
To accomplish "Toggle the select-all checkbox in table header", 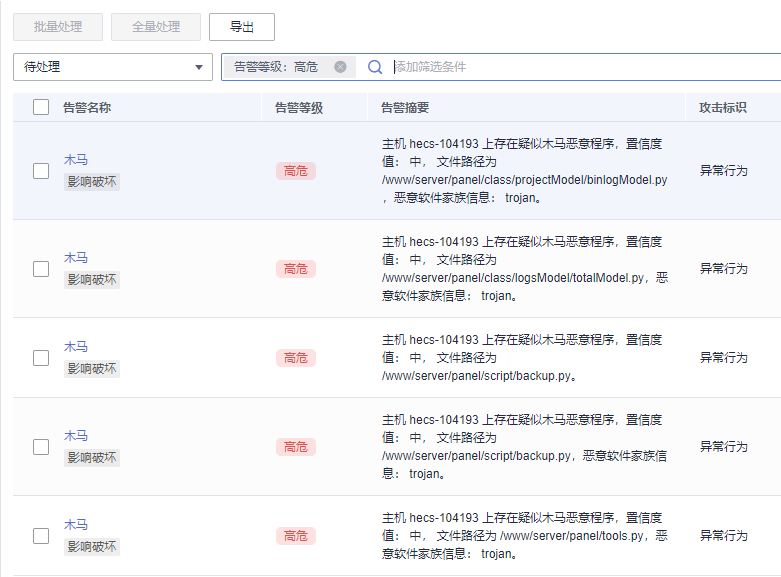I will coord(41,107).
